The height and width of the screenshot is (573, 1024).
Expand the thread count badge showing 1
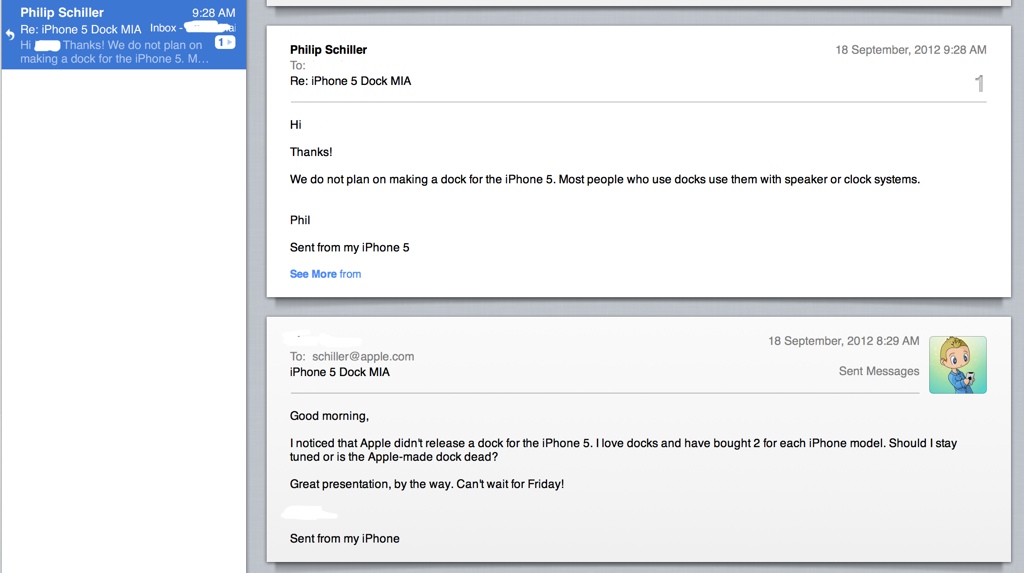(225, 43)
